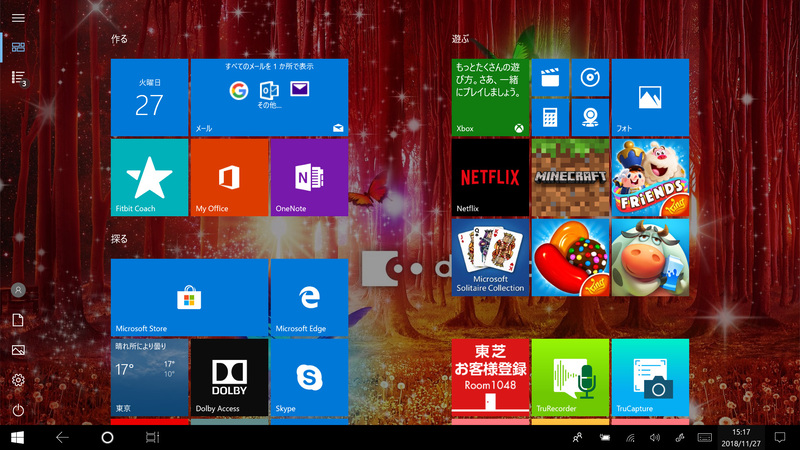Open the Calendar tile showing 27
The image size is (800, 450).
point(149,97)
